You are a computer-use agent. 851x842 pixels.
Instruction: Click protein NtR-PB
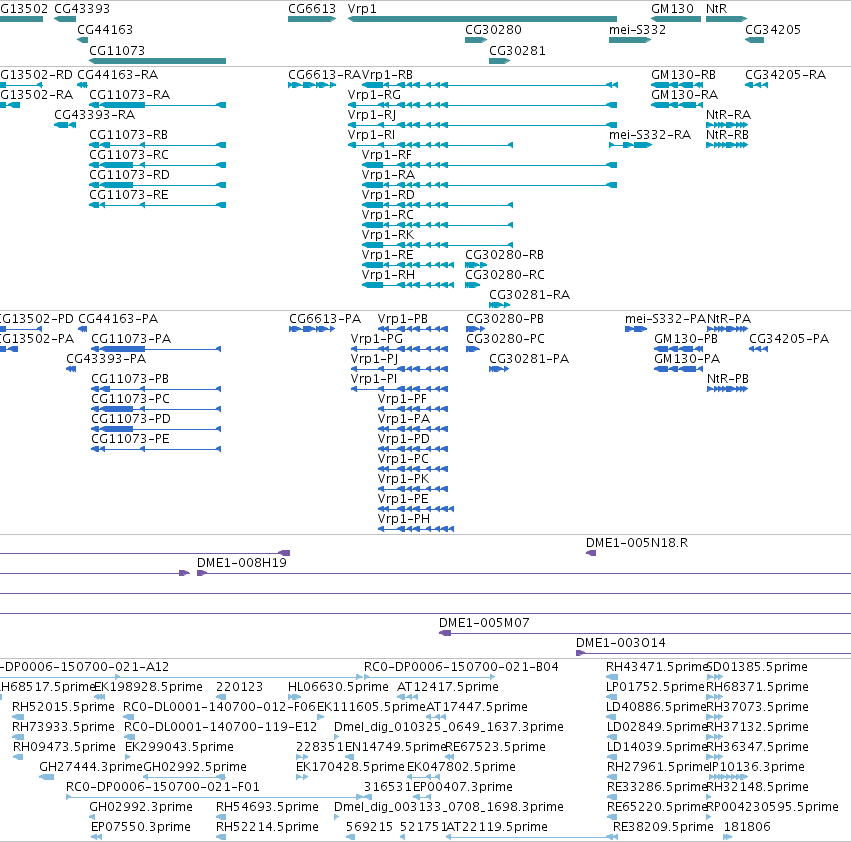(728, 379)
